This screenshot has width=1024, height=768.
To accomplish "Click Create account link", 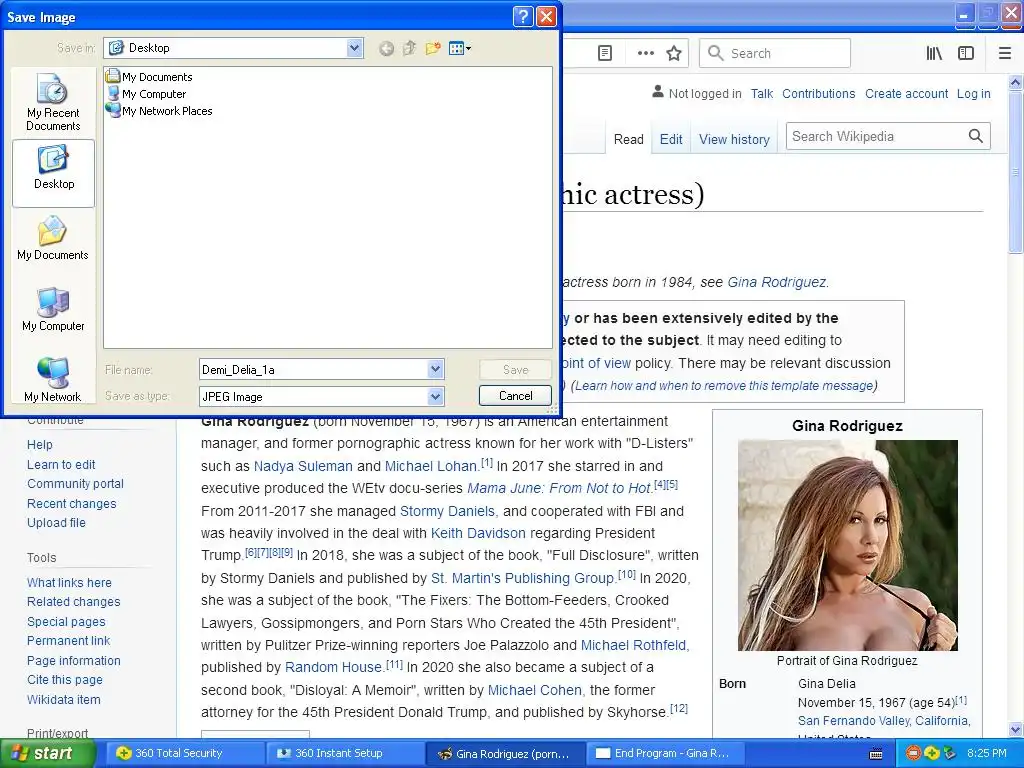I will pyautogui.click(x=906, y=93).
